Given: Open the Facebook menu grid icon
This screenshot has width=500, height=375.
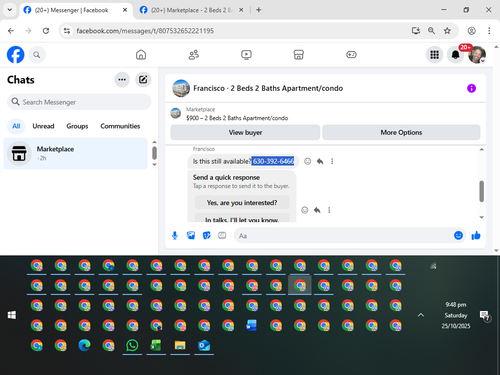Looking at the screenshot, I should point(434,55).
